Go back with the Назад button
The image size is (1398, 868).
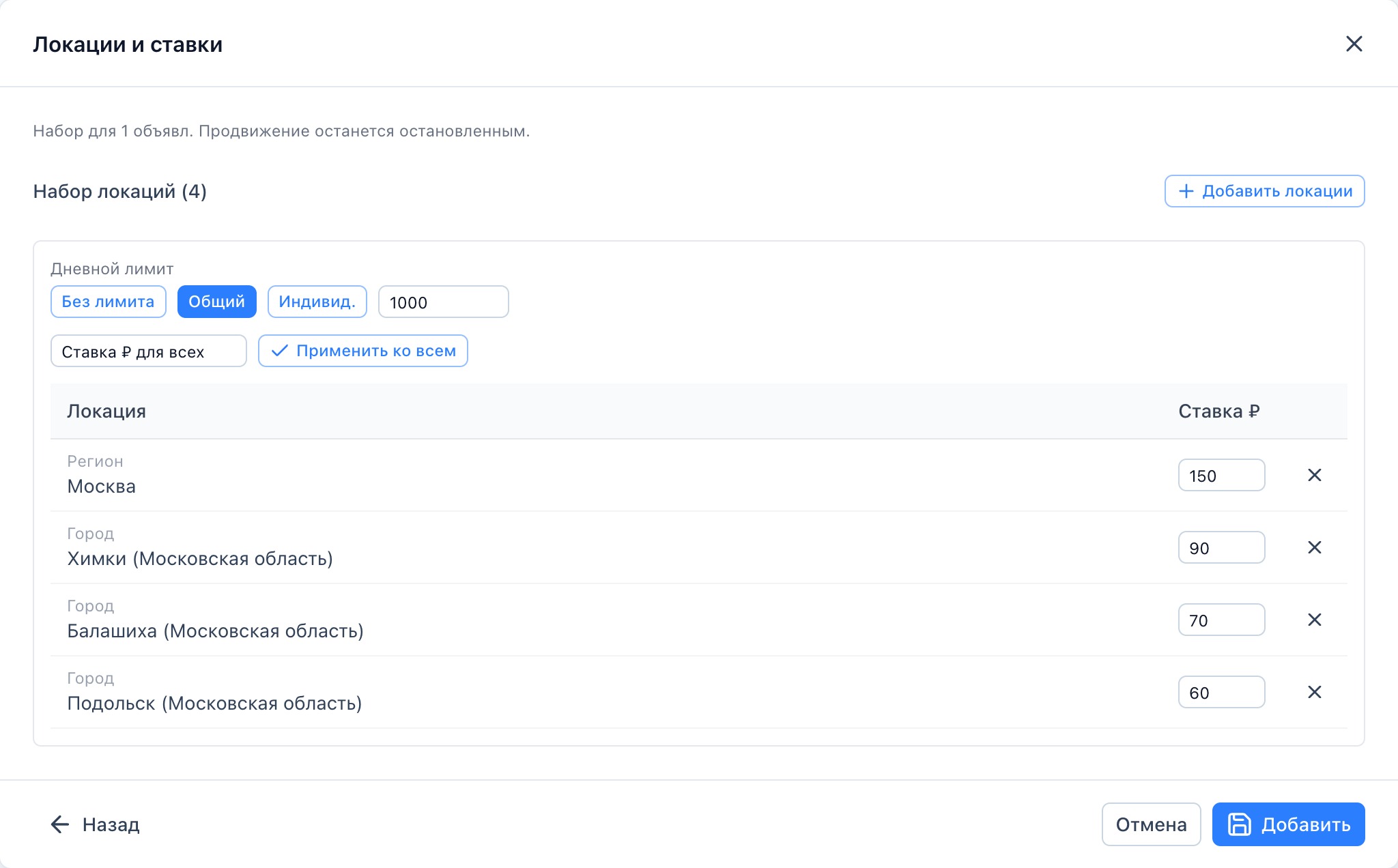click(95, 824)
